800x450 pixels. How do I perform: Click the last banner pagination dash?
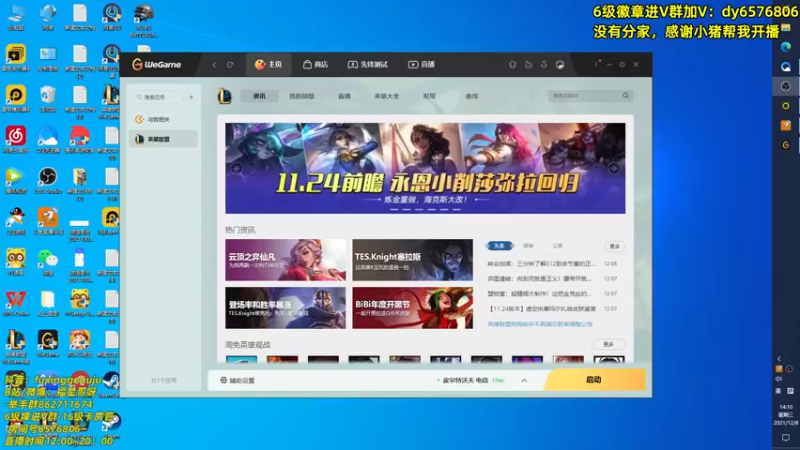pos(457,209)
